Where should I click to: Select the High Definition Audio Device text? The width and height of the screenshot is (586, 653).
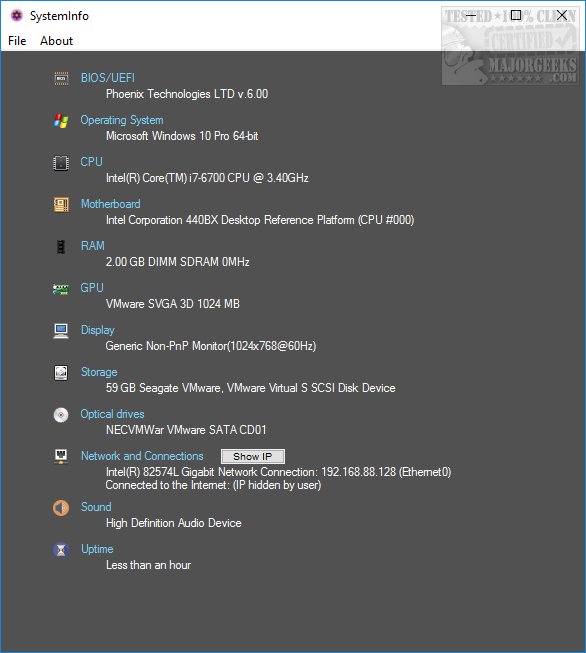point(174,523)
